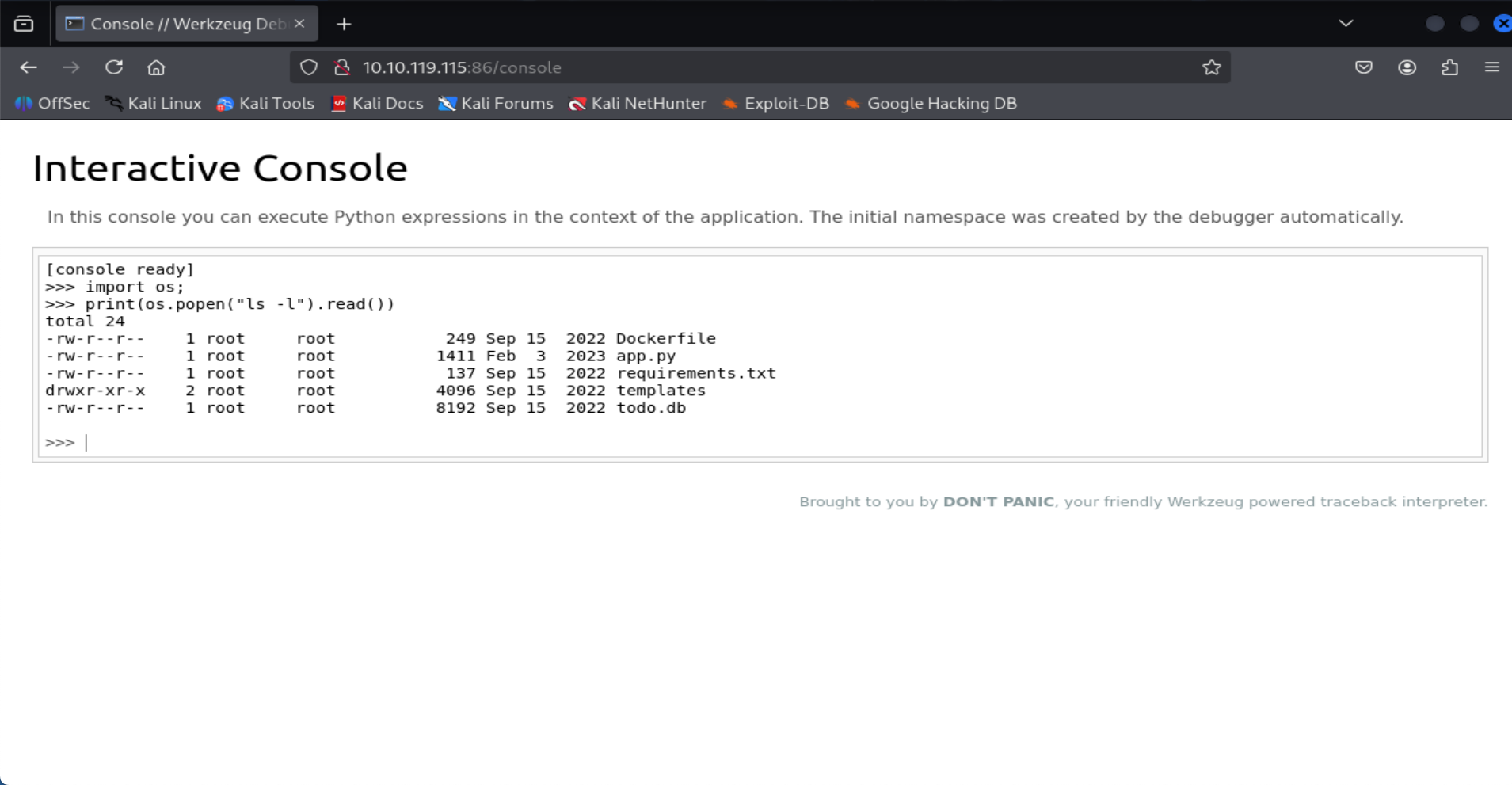Open the extensions puzzle icon

1449,67
